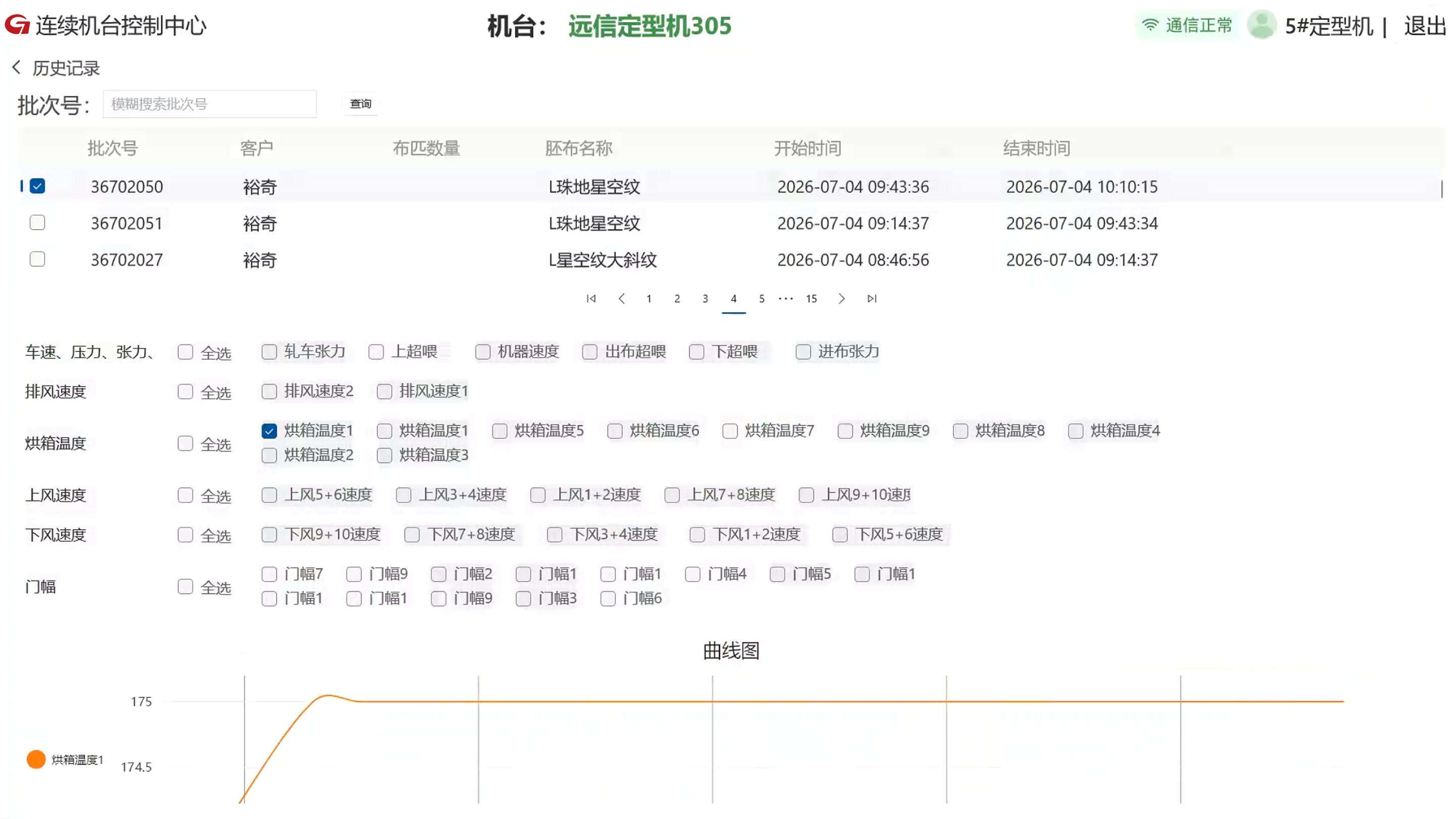The image size is (1456, 819).
Task: Open page 3 of results
Action: click(705, 298)
